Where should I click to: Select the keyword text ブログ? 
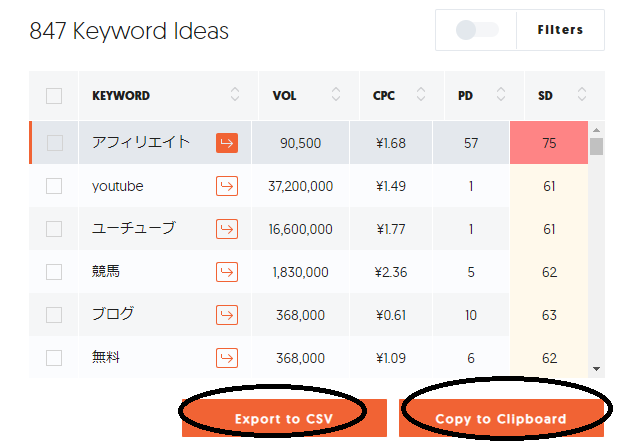pyautogui.click(x=113, y=314)
